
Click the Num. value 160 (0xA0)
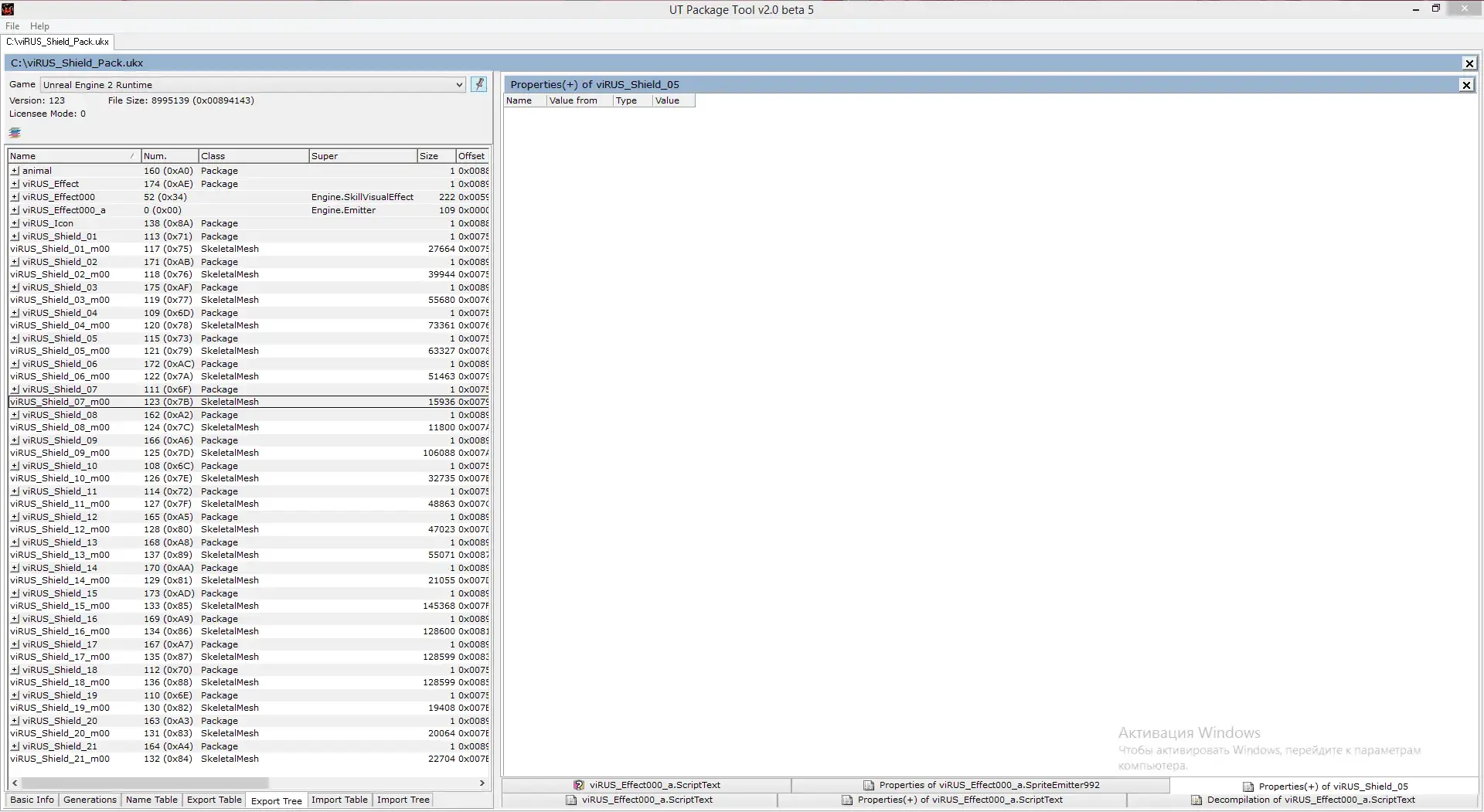coord(168,171)
